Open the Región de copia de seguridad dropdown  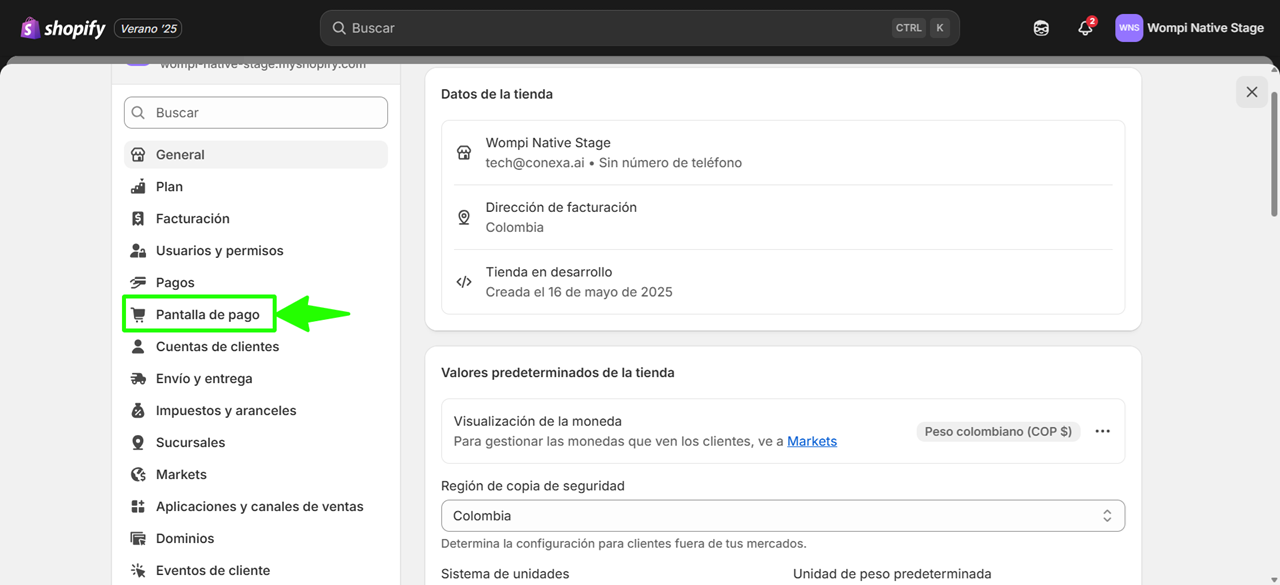[x=782, y=515]
